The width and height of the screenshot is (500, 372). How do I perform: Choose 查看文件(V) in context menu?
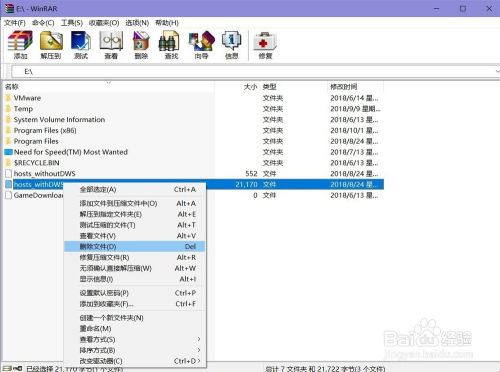point(135,236)
